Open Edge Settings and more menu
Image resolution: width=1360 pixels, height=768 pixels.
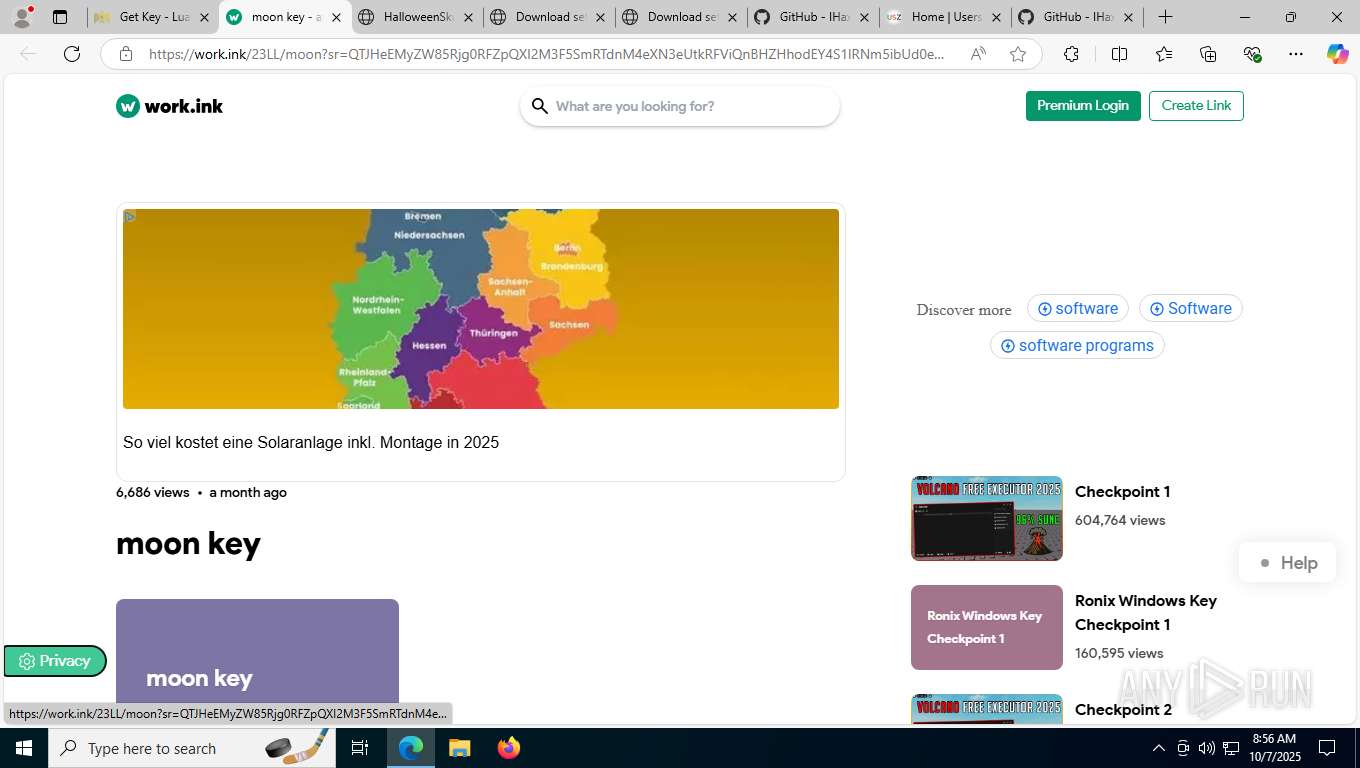click(1296, 54)
